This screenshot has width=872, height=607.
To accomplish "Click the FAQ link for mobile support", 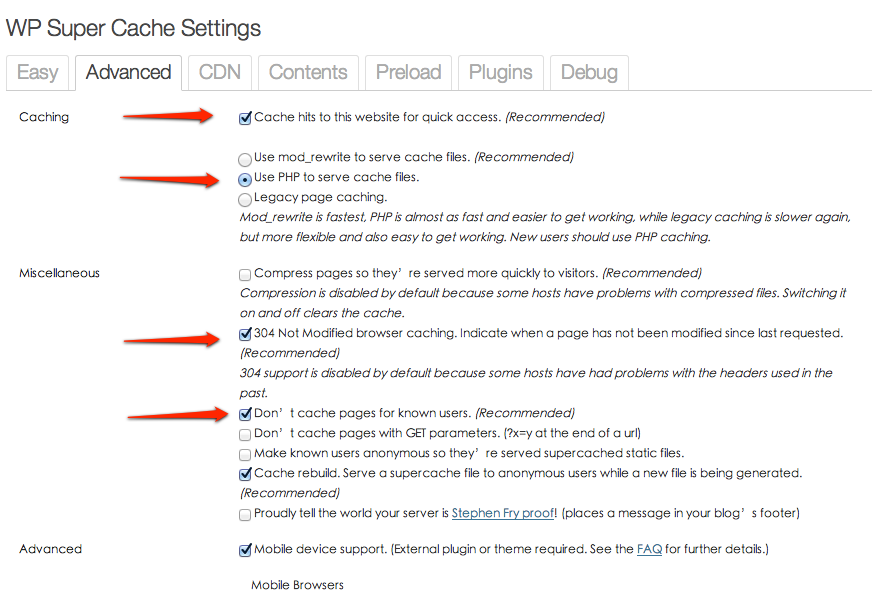I will click(x=649, y=549).
